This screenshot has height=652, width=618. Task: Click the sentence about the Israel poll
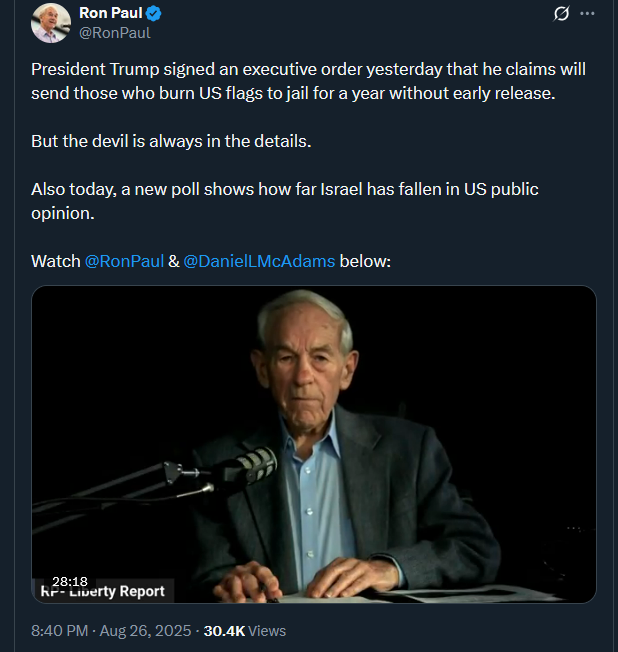(285, 201)
